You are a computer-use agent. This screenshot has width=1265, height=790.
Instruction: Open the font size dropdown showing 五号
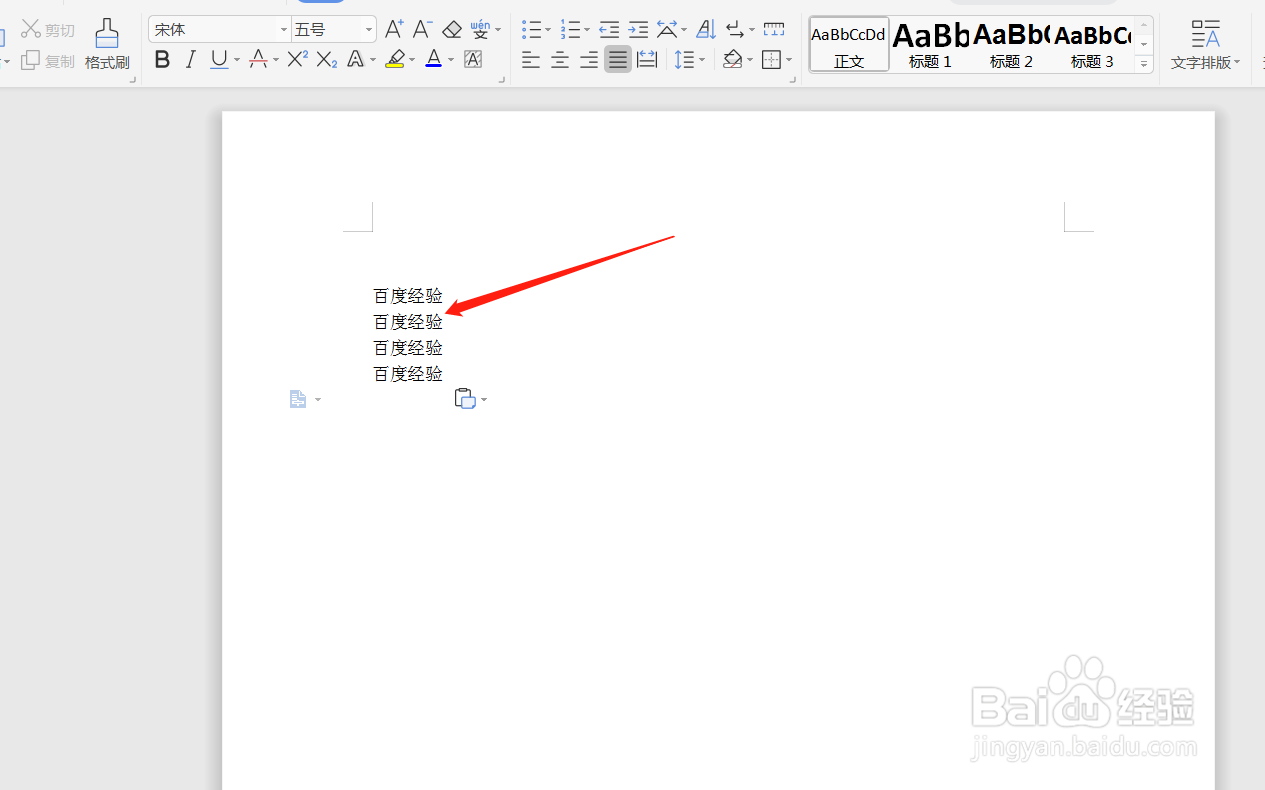point(366,29)
